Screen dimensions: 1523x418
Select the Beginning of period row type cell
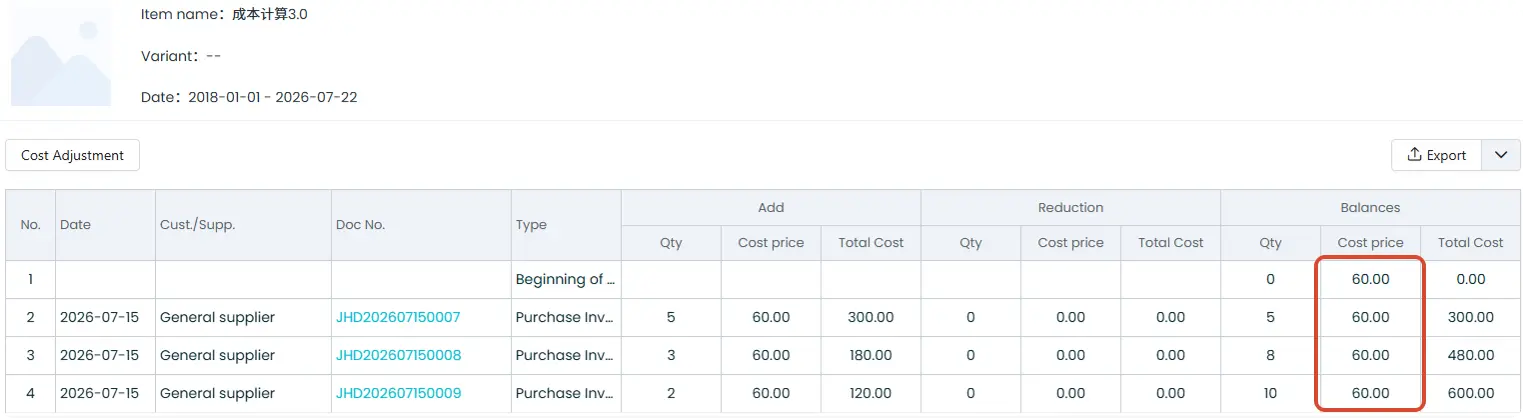point(566,279)
